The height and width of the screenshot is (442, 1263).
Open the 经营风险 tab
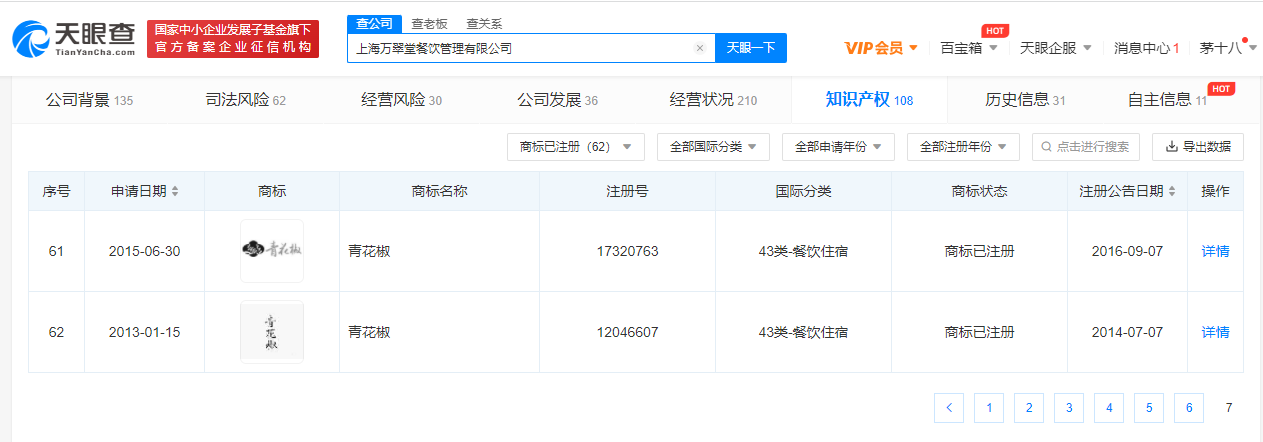pos(401,100)
